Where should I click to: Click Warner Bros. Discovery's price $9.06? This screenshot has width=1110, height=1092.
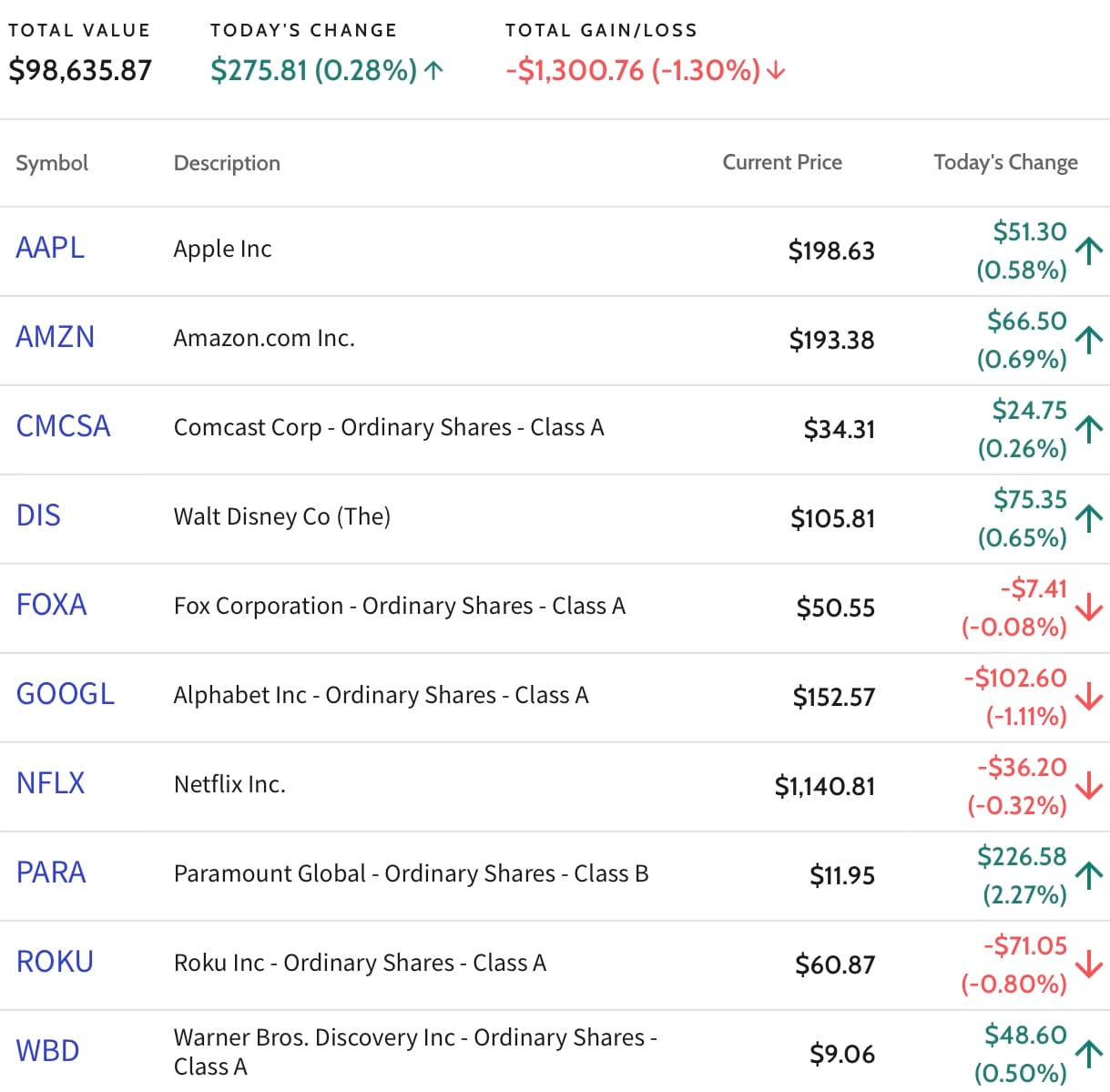click(x=842, y=1054)
